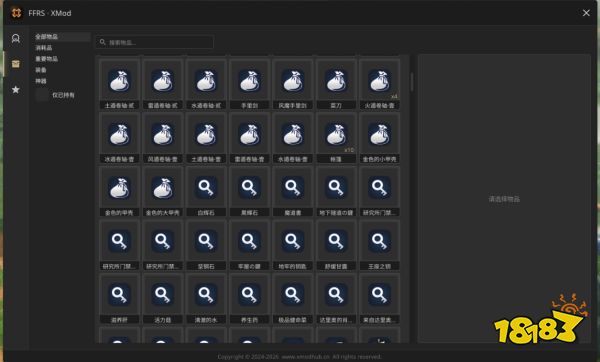This screenshot has width=600, height=362.
Task: Focus the item search field
Action: [155, 42]
